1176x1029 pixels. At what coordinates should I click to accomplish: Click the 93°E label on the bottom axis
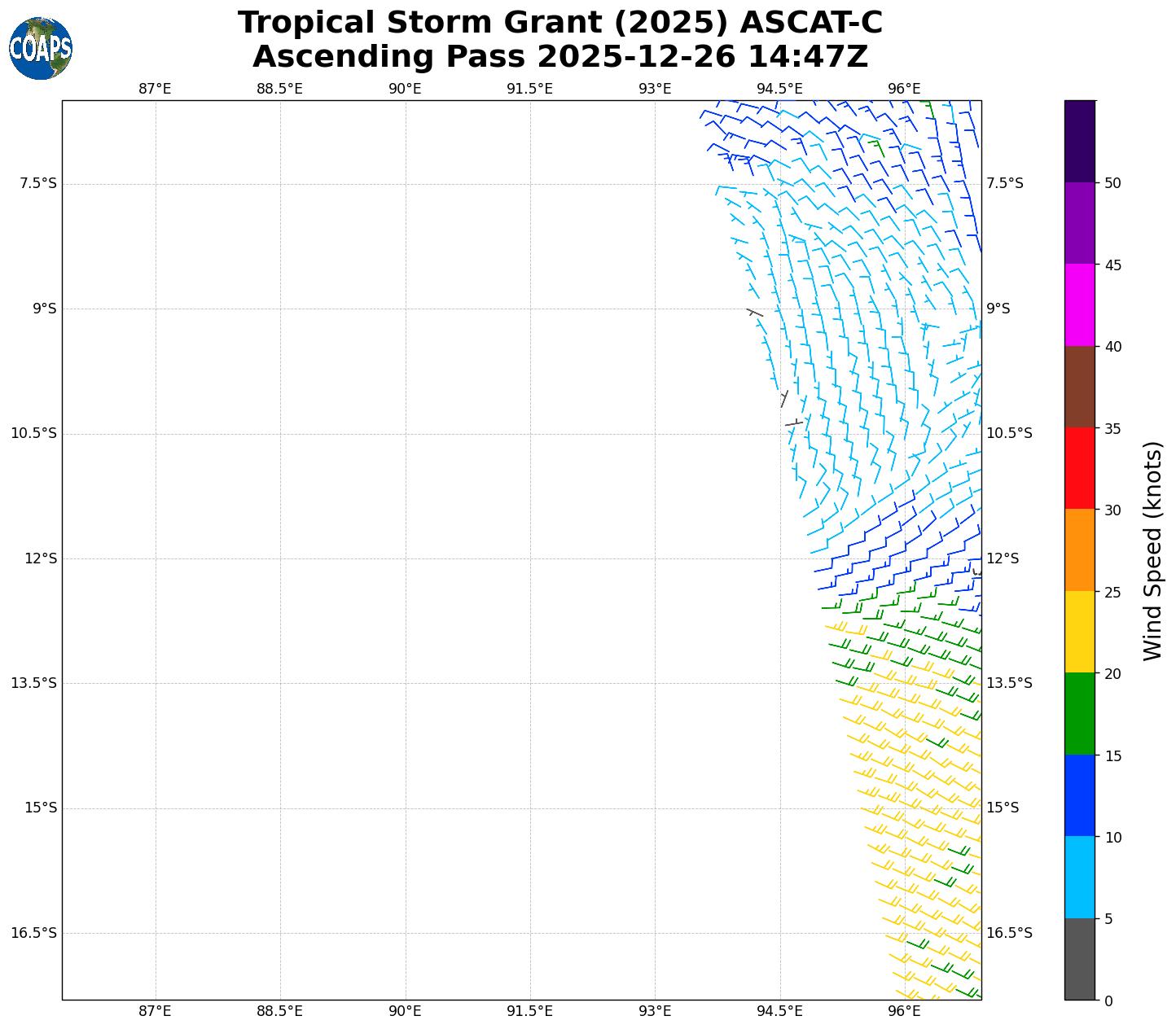pos(655,1011)
